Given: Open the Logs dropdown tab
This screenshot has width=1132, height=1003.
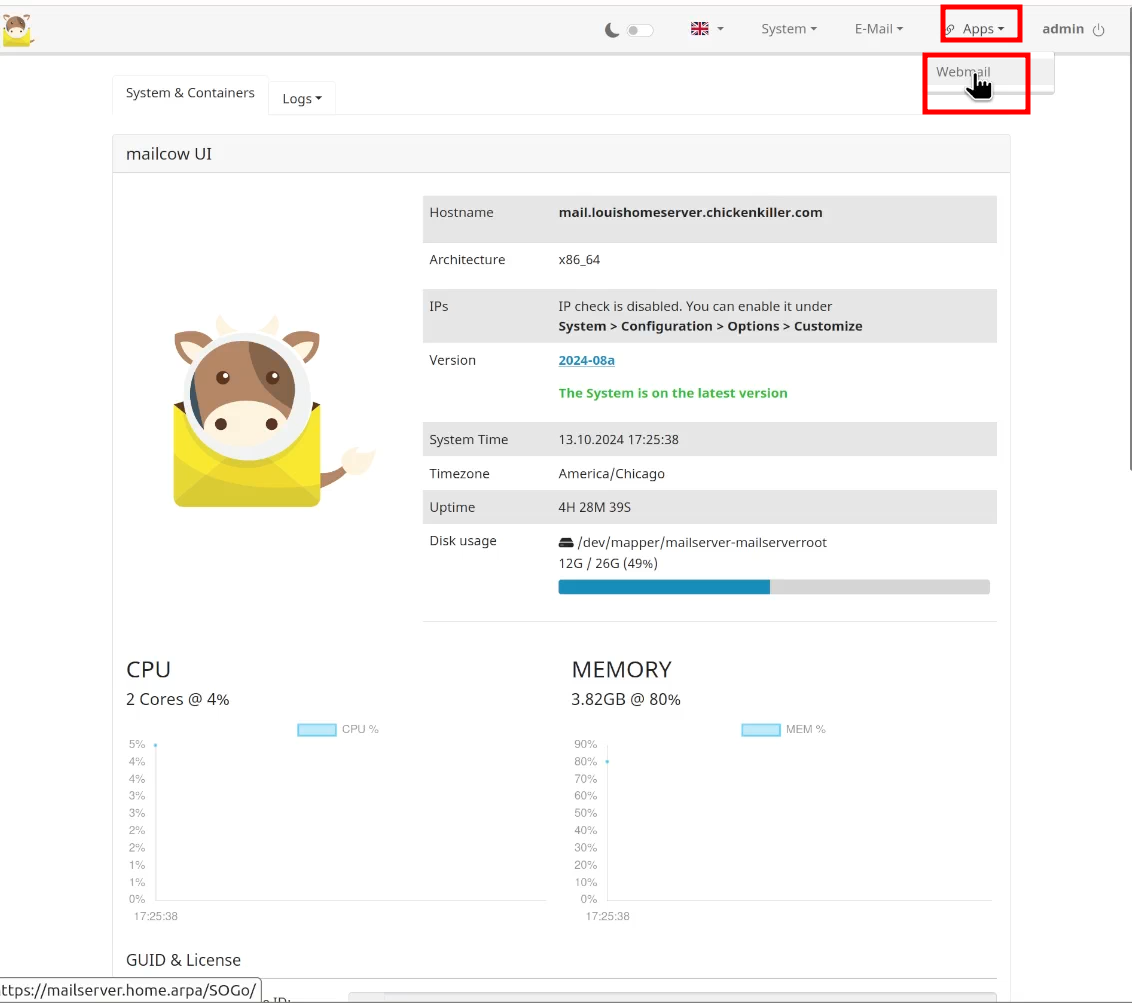Looking at the screenshot, I should (302, 98).
